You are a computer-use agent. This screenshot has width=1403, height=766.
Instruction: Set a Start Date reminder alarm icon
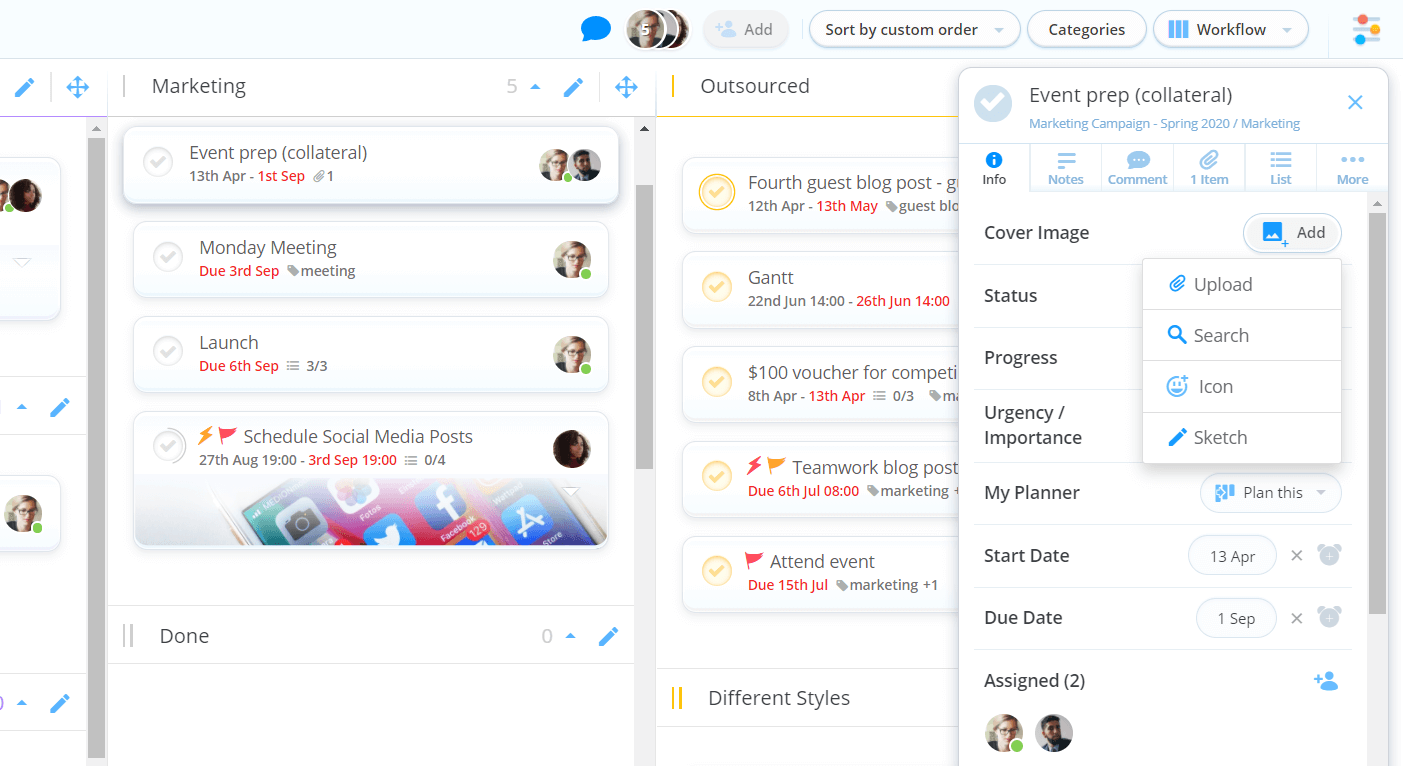(x=1329, y=555)
